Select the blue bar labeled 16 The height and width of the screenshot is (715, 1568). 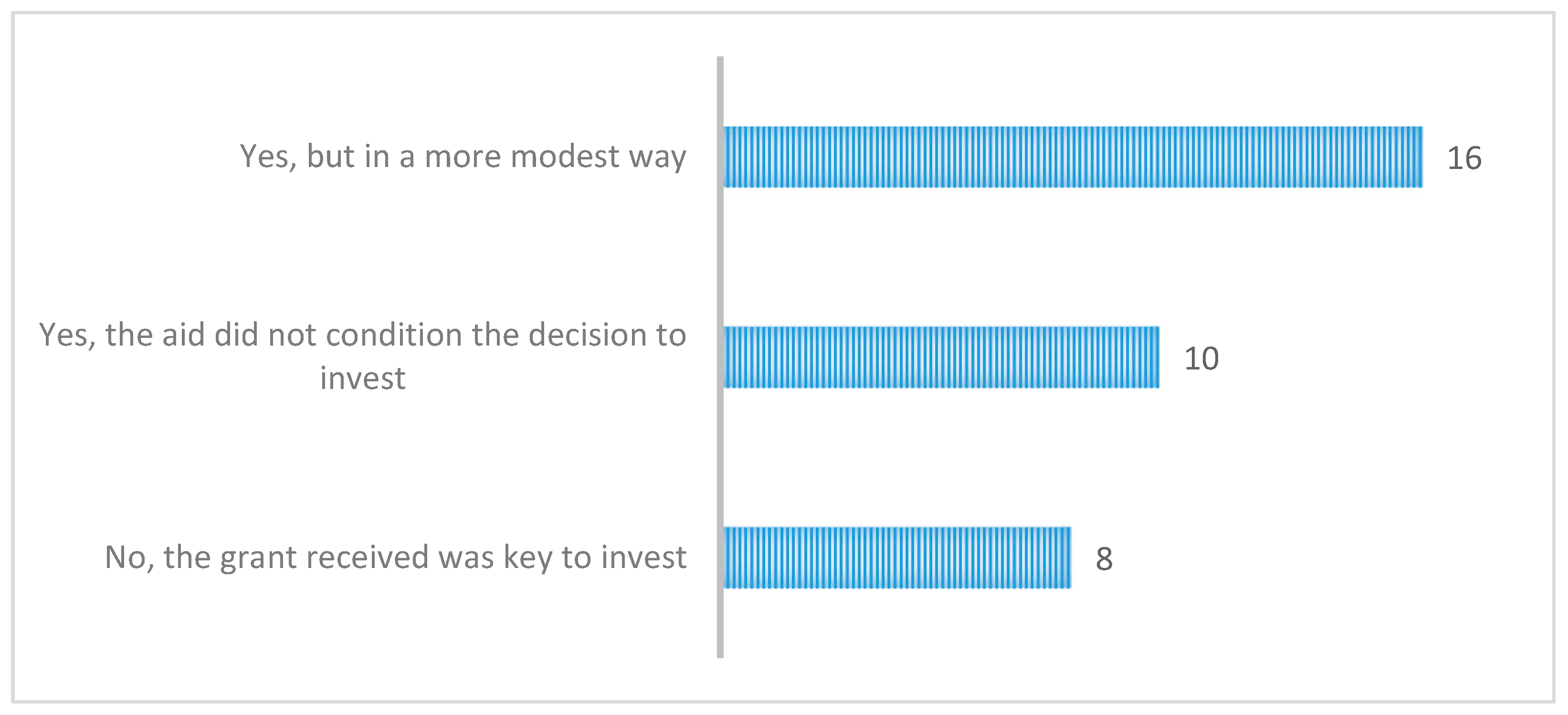1073,157
